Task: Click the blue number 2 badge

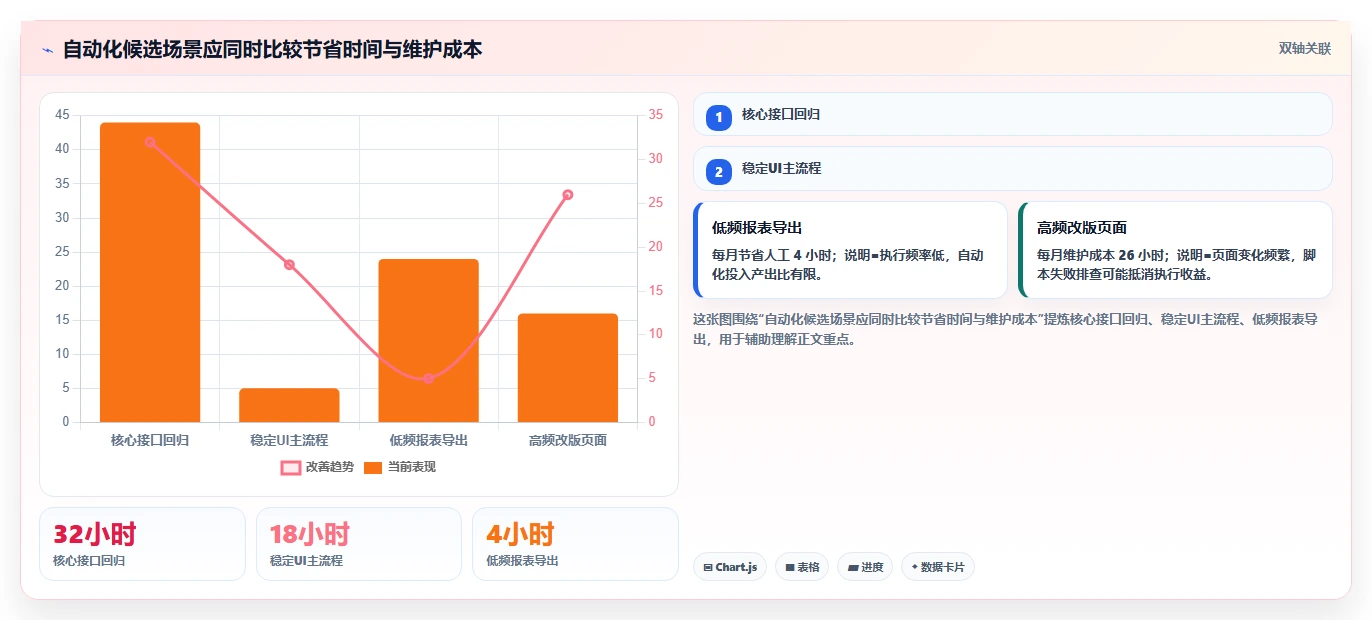Action: [x=719, y=172]
